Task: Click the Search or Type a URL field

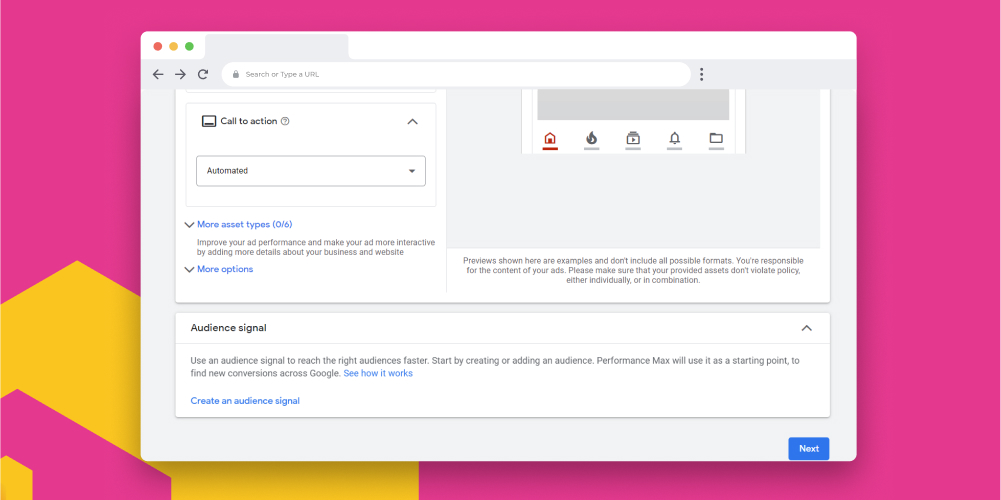Action: pyautogui.click(x=456, y=74)
